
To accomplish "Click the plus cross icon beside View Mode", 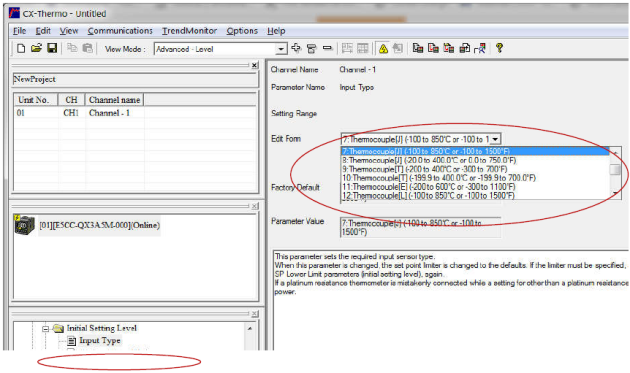I will pos(296,48).
